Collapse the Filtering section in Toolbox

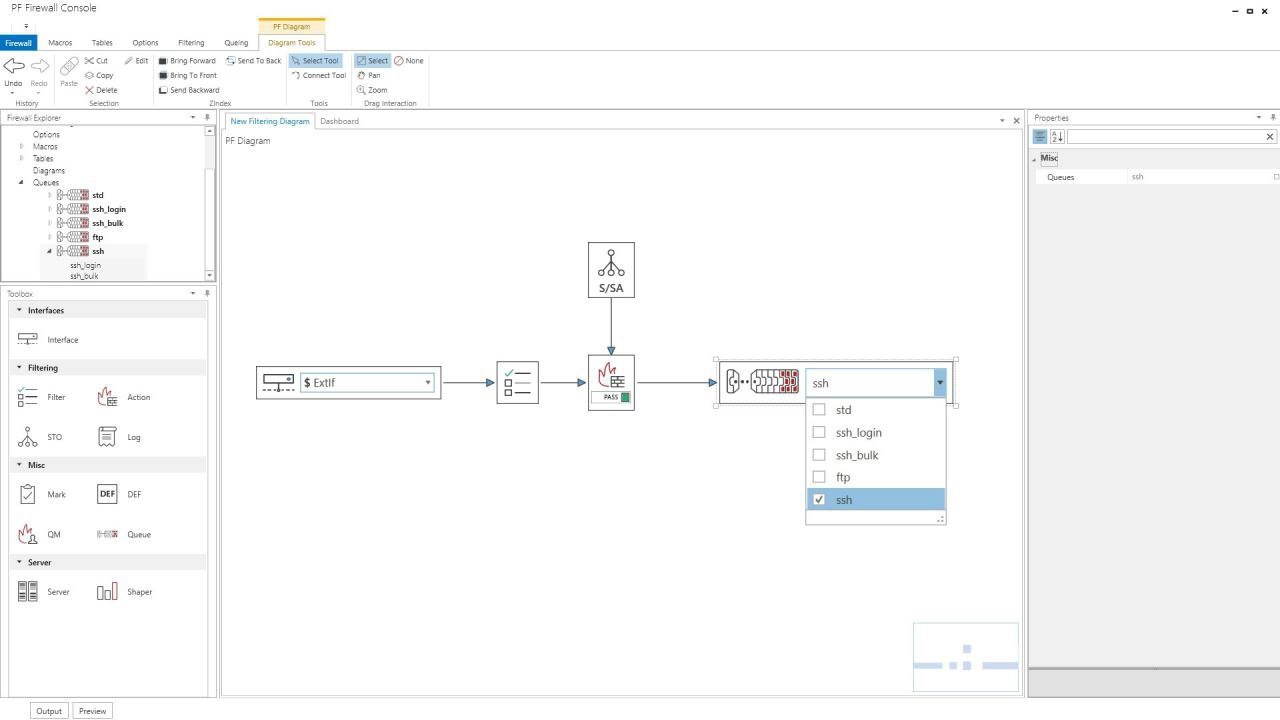tap(19, 368)
